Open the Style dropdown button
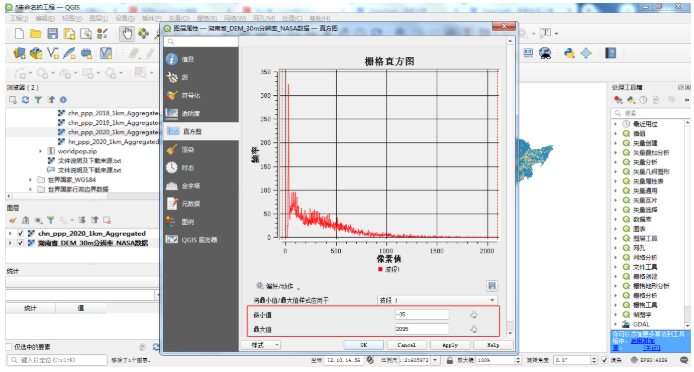 tap(260, 345)
